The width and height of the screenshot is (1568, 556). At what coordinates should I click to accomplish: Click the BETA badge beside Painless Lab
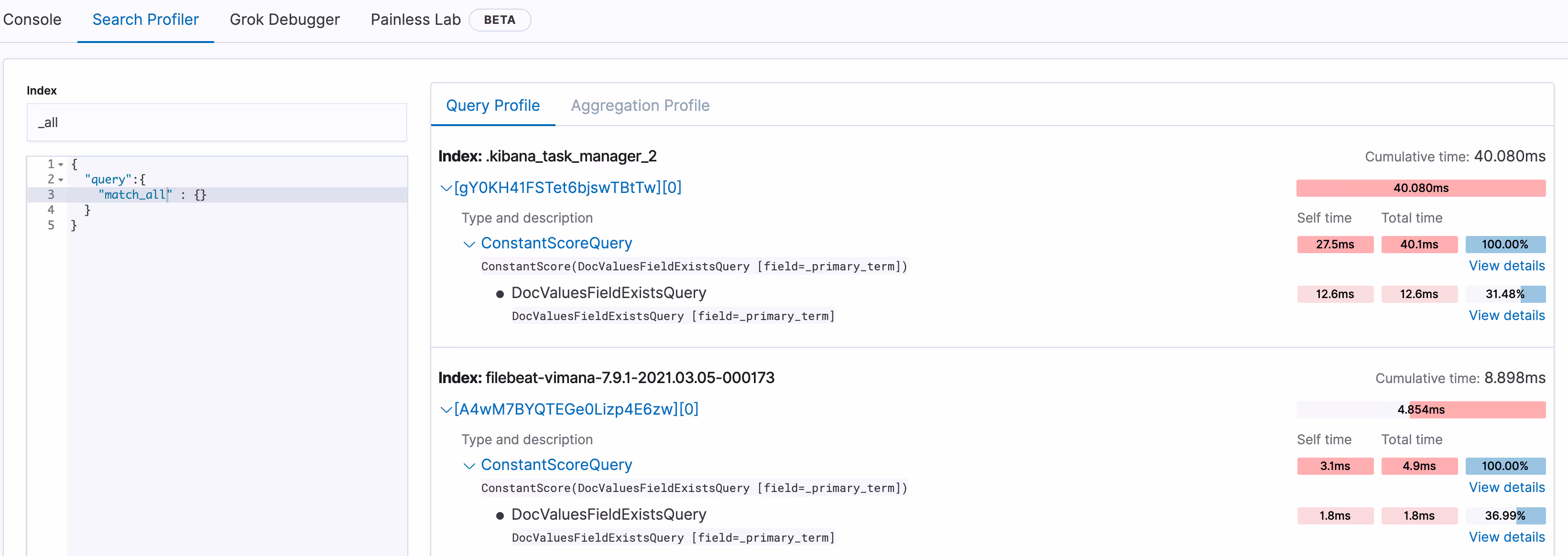tap(500, 20)
